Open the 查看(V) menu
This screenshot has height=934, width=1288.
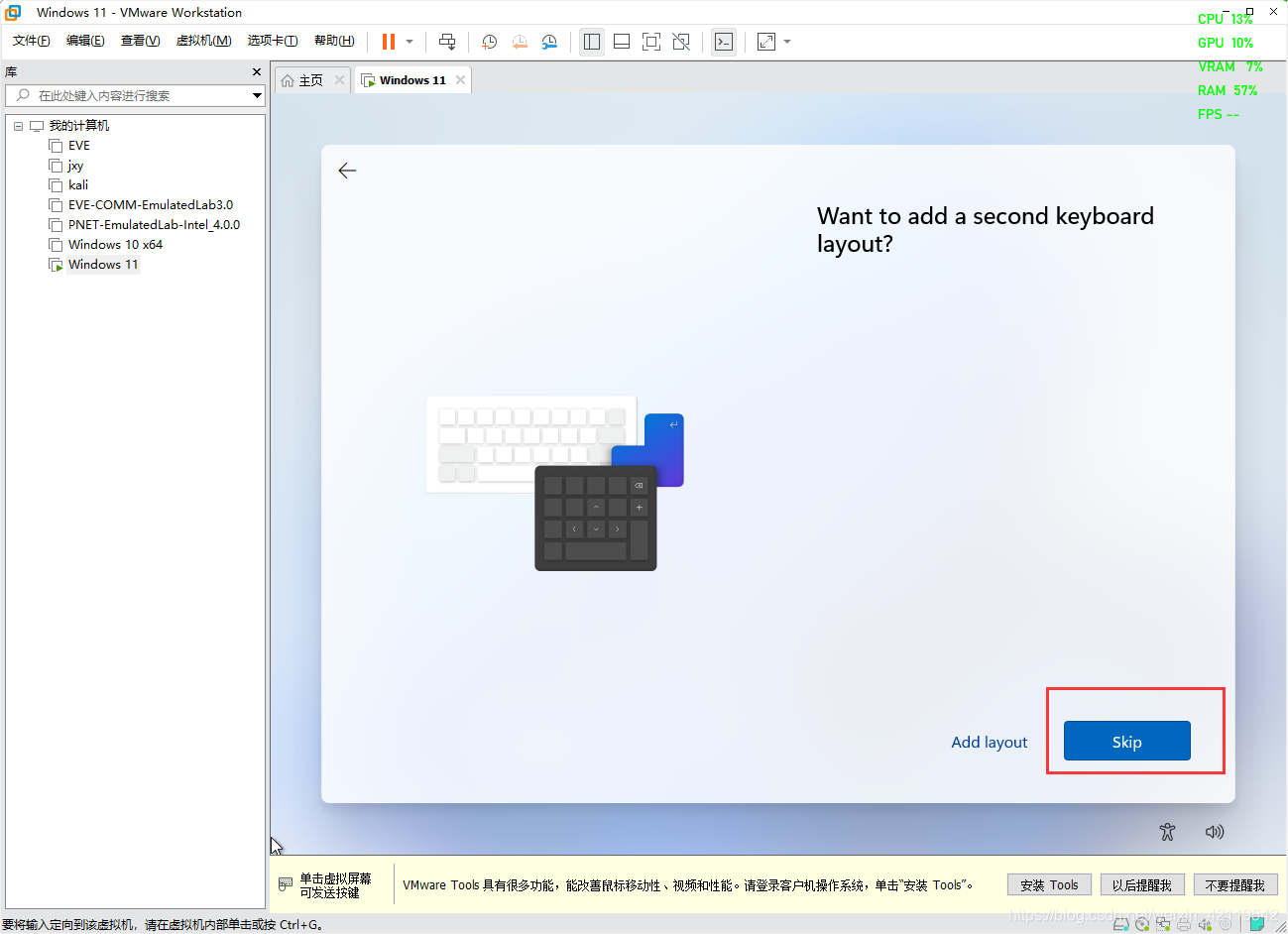(x=140, y=41)
